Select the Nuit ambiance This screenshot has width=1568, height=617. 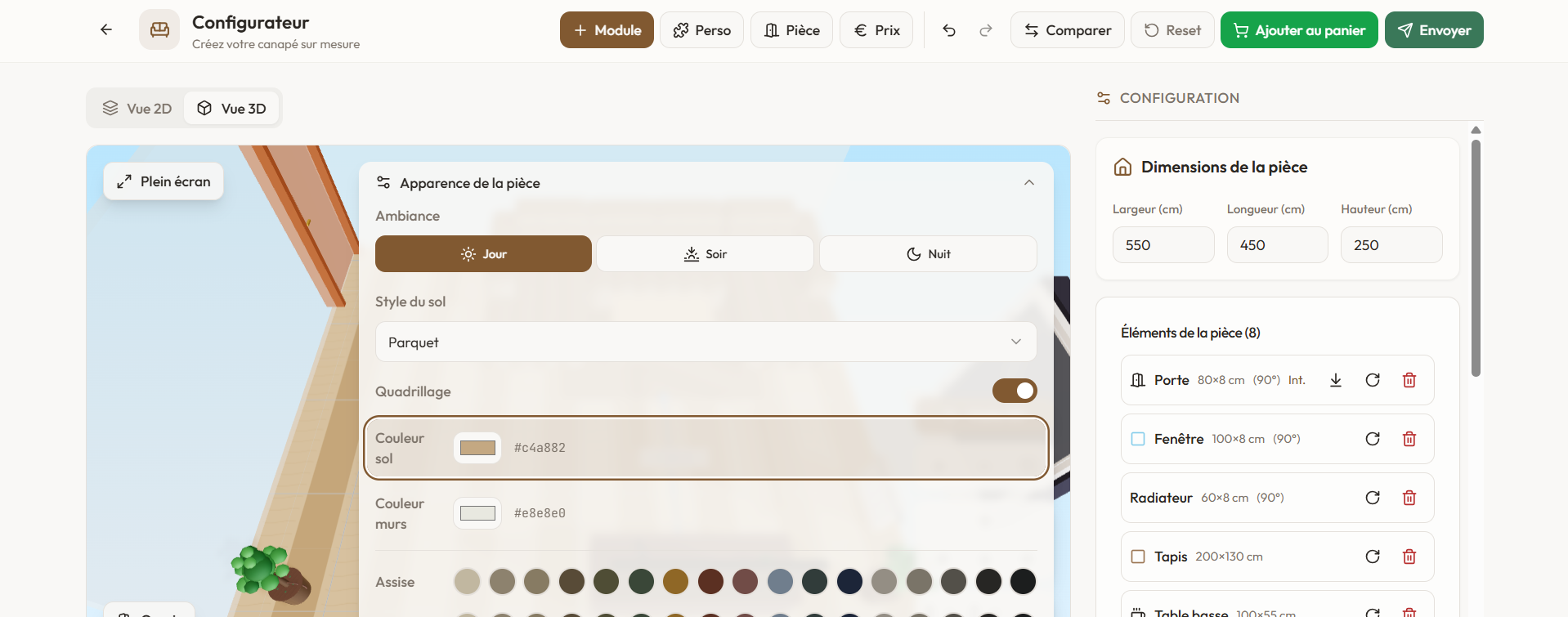coord(928,254)
